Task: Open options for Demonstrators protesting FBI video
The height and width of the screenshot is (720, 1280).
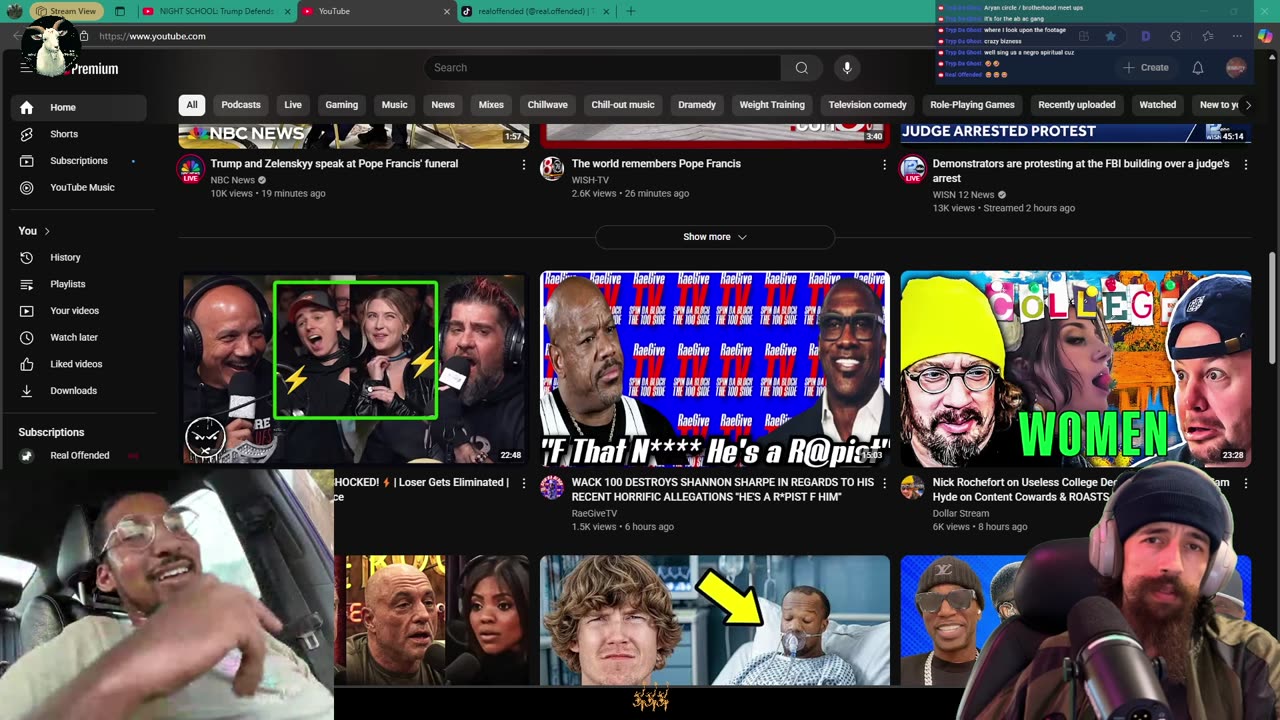Action: point(1245,164)
